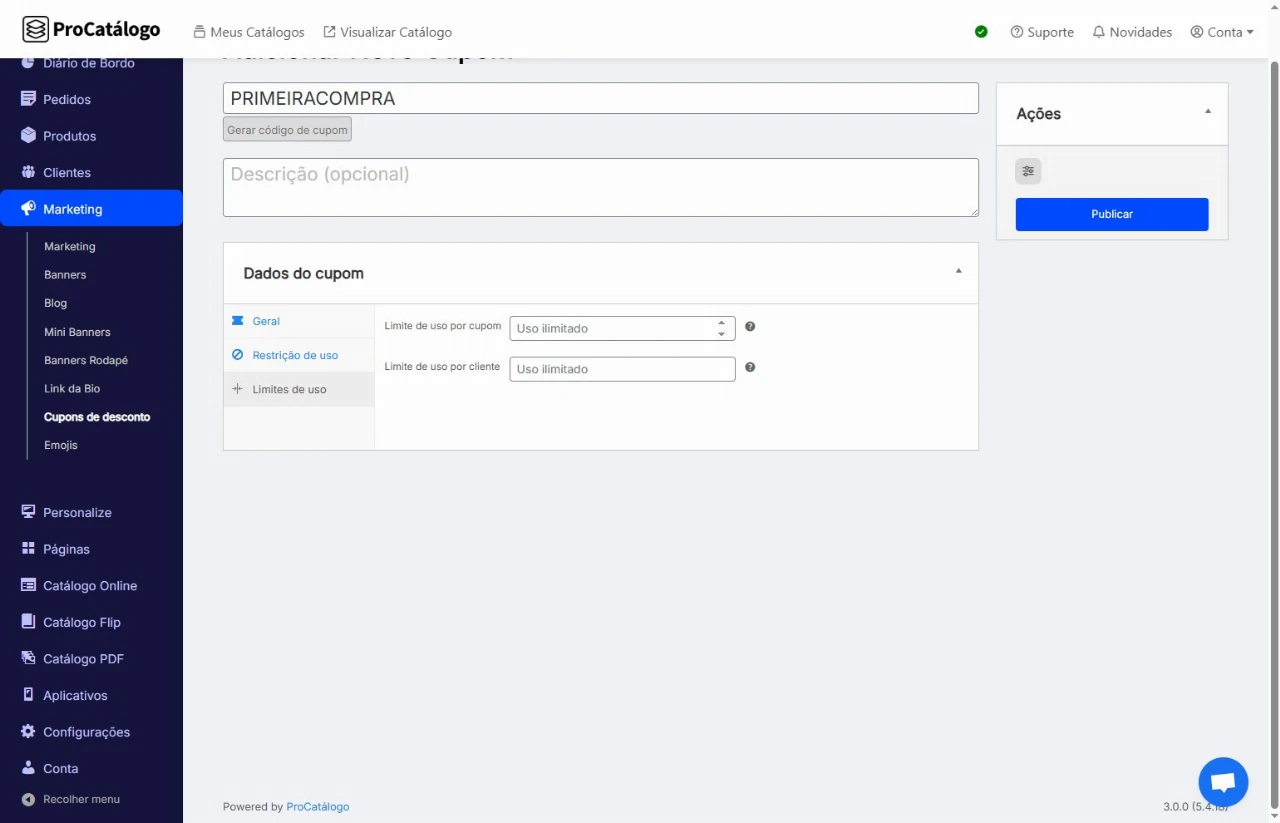
Task: Click help icon beside Limite de uso por cliente
Action: 750,367
